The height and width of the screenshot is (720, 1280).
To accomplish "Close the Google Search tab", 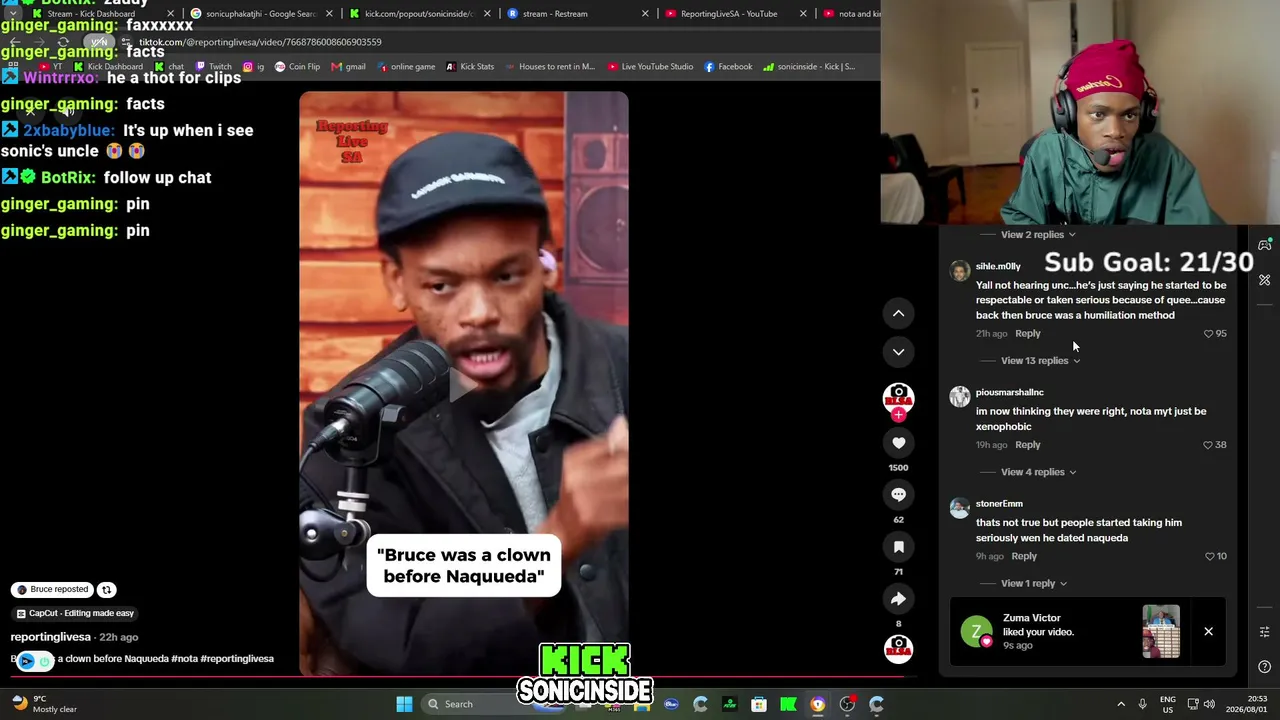I will [x=328, y=14].
